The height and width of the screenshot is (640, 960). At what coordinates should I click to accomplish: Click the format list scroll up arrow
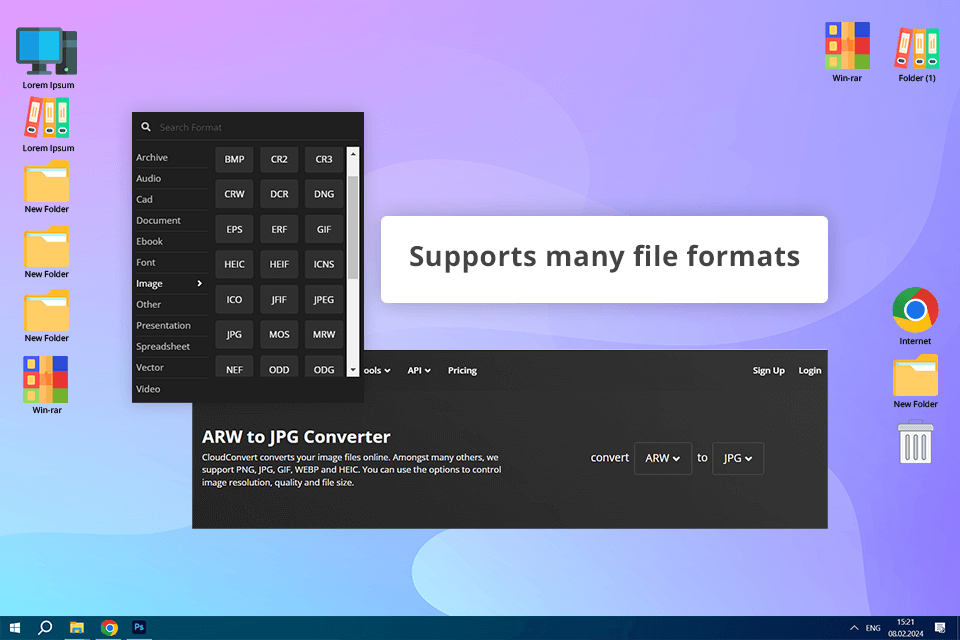(x=353, y=154)
